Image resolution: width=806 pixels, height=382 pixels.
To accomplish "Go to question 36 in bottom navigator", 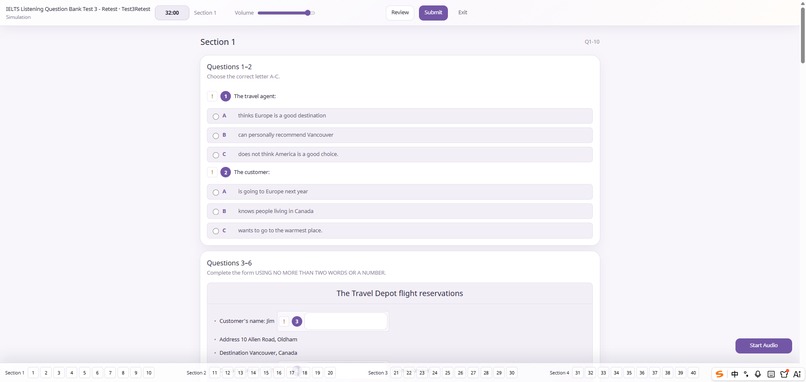I will (x=642, y=373).
